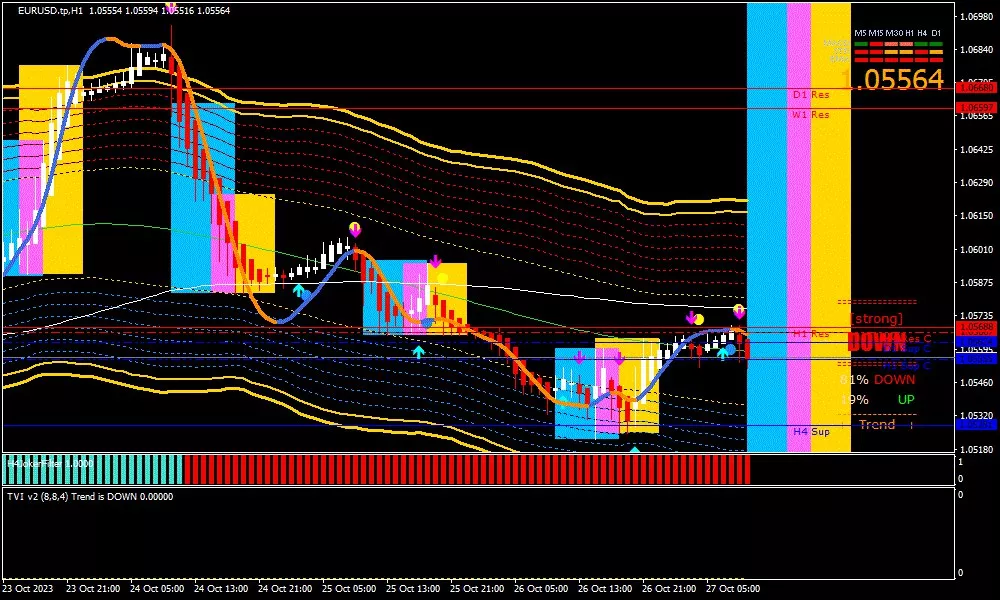
Task: Click the 1.06980 price scale value
Action: pos(976,17)
